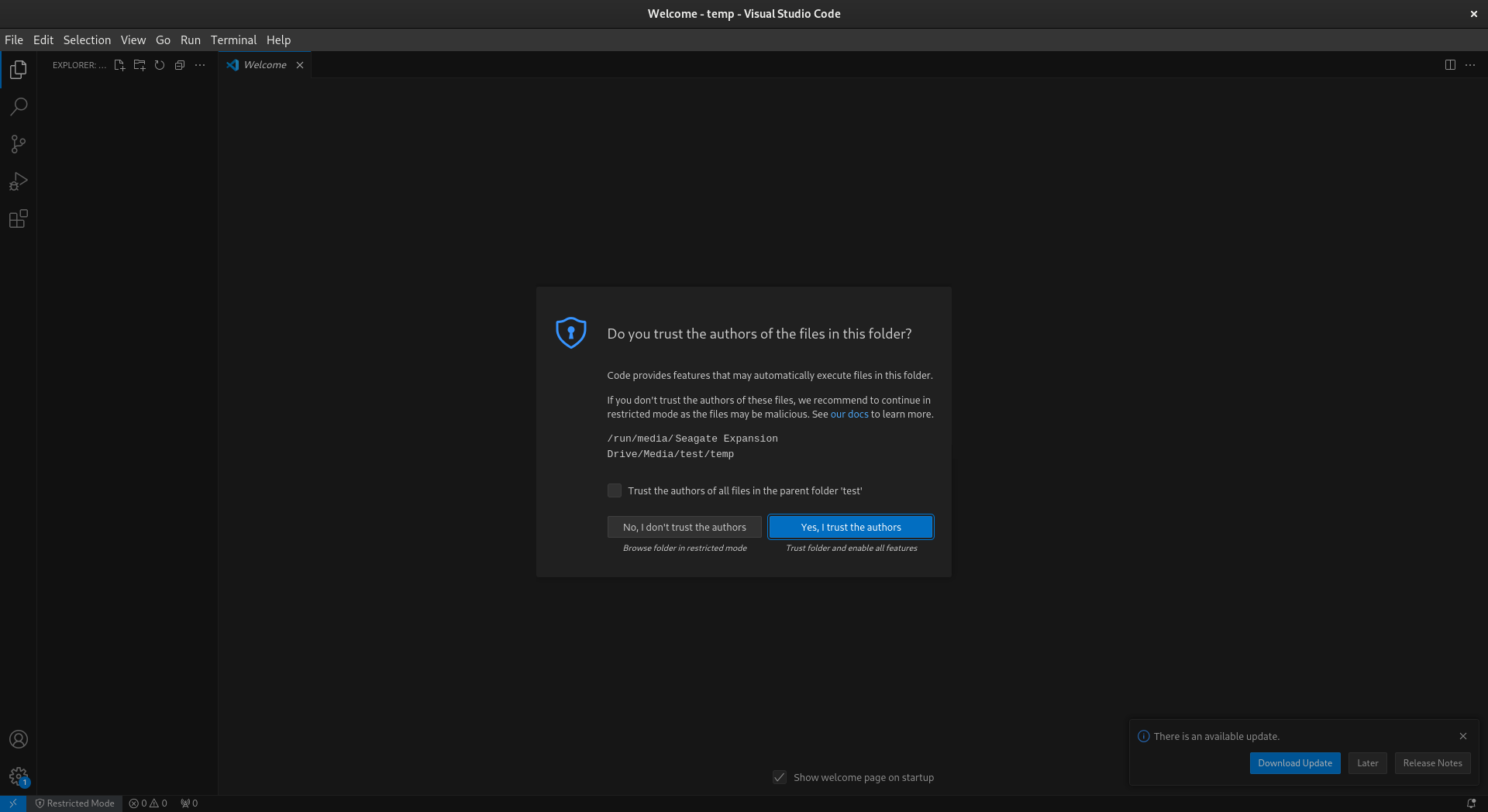
Task: Open the Terminal menu
Action: pos(233,40)
